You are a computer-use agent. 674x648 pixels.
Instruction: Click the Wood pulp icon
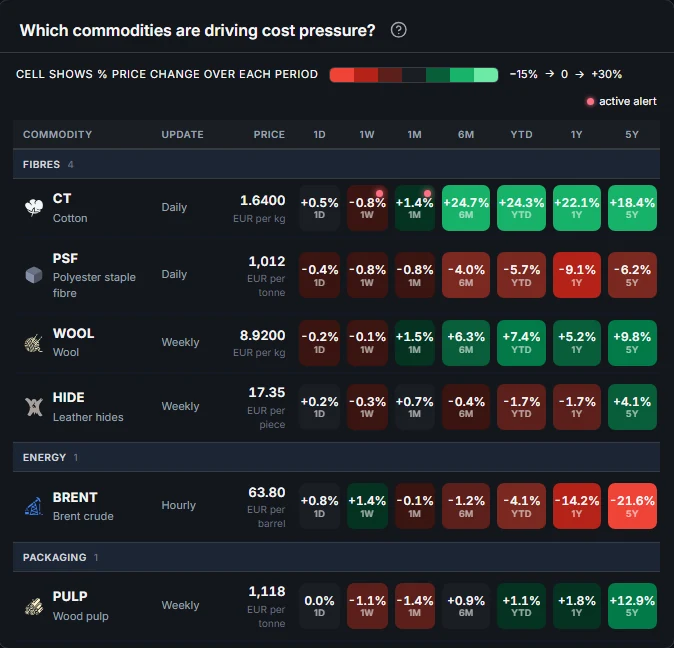(x=34, y=606)
